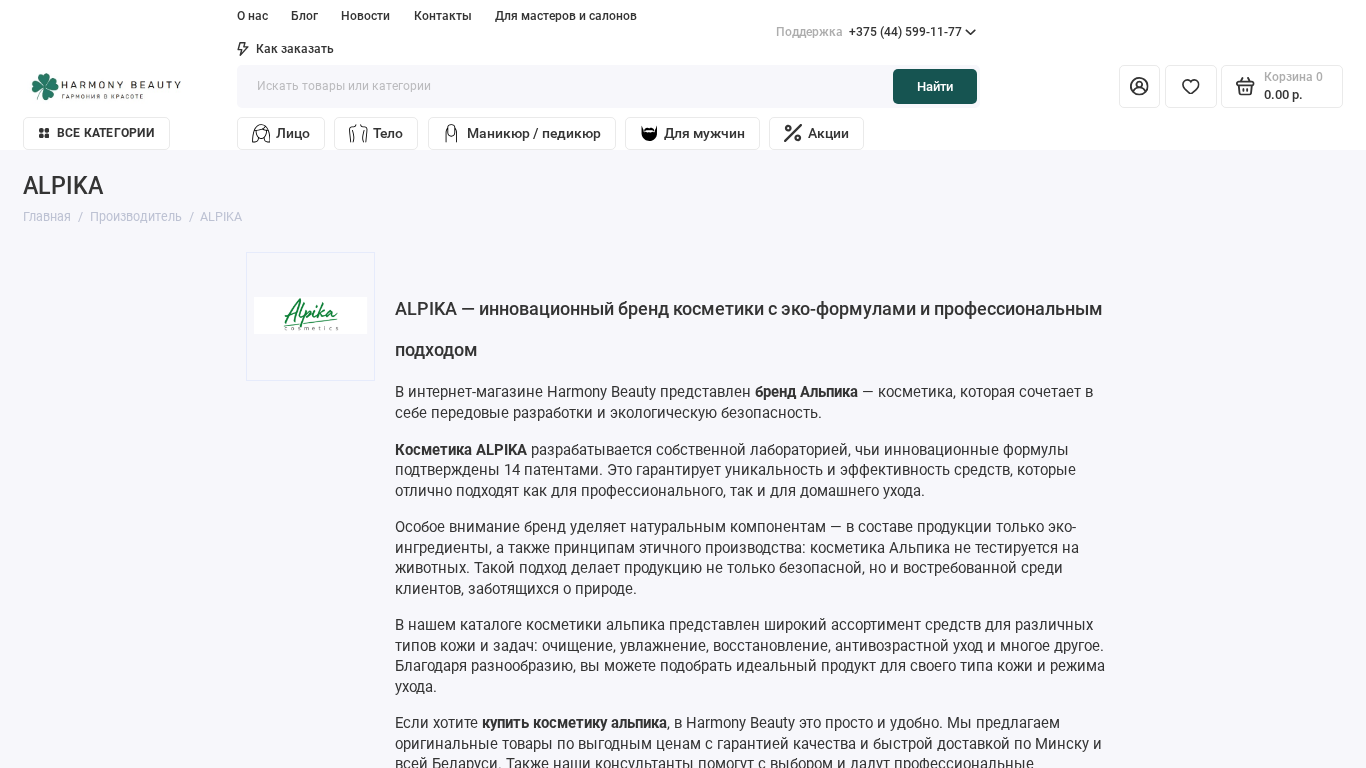
Task: Open the wishlist heart icon
Action: (x=1191, y=86)
